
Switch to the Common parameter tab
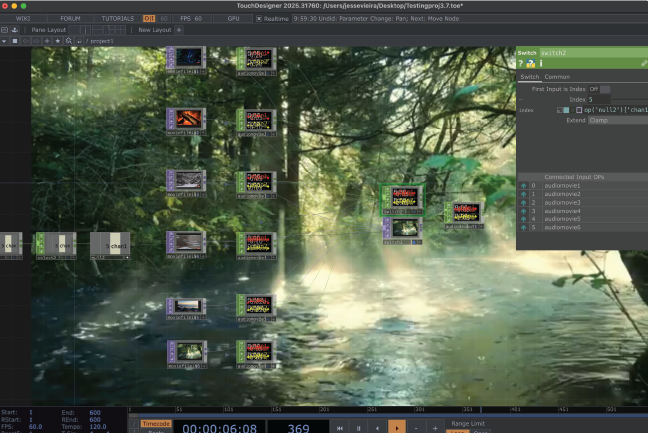pyautogui.click(x=557, y=77)
